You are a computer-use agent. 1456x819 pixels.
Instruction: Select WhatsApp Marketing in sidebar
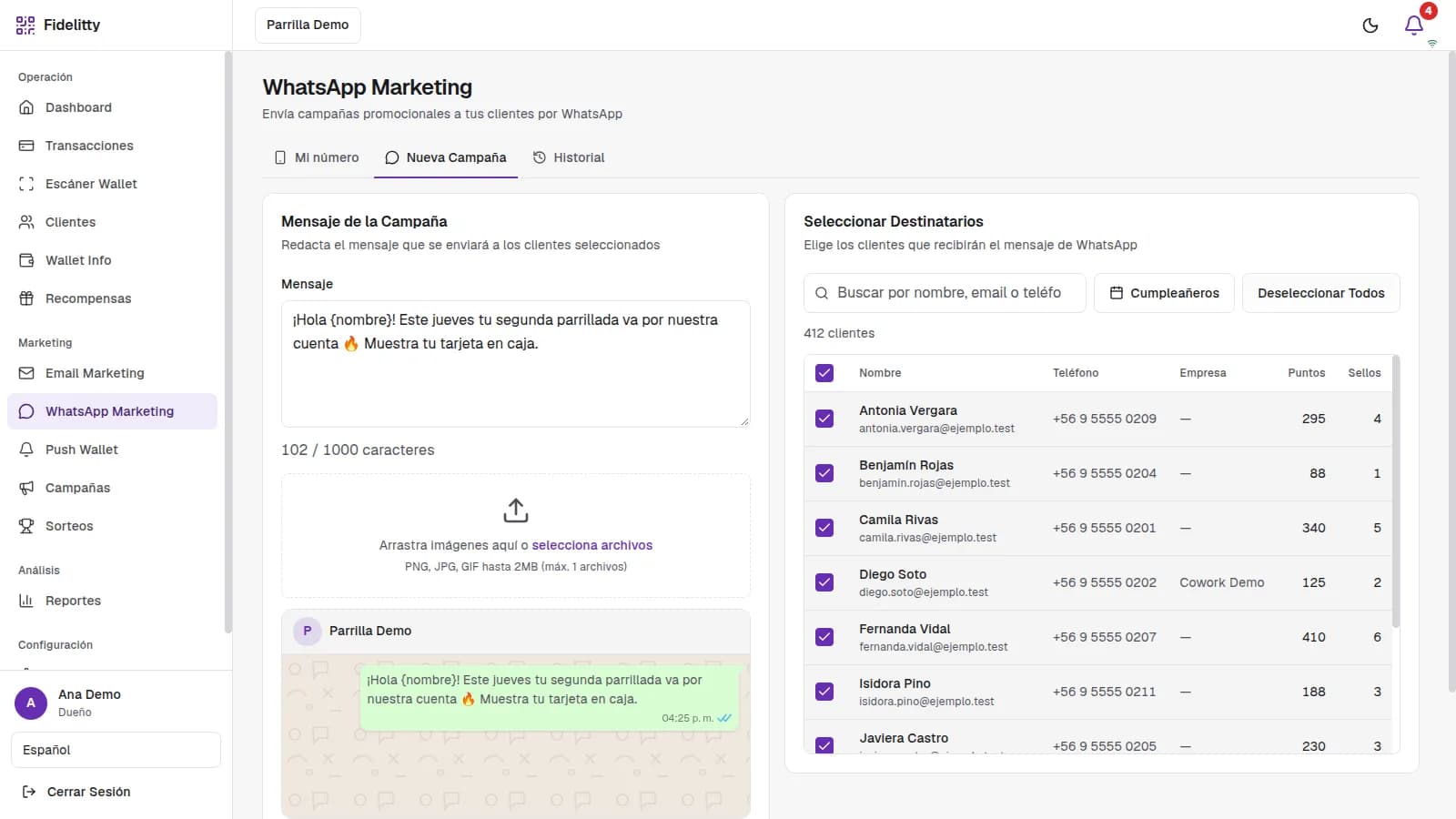point(112,411)
